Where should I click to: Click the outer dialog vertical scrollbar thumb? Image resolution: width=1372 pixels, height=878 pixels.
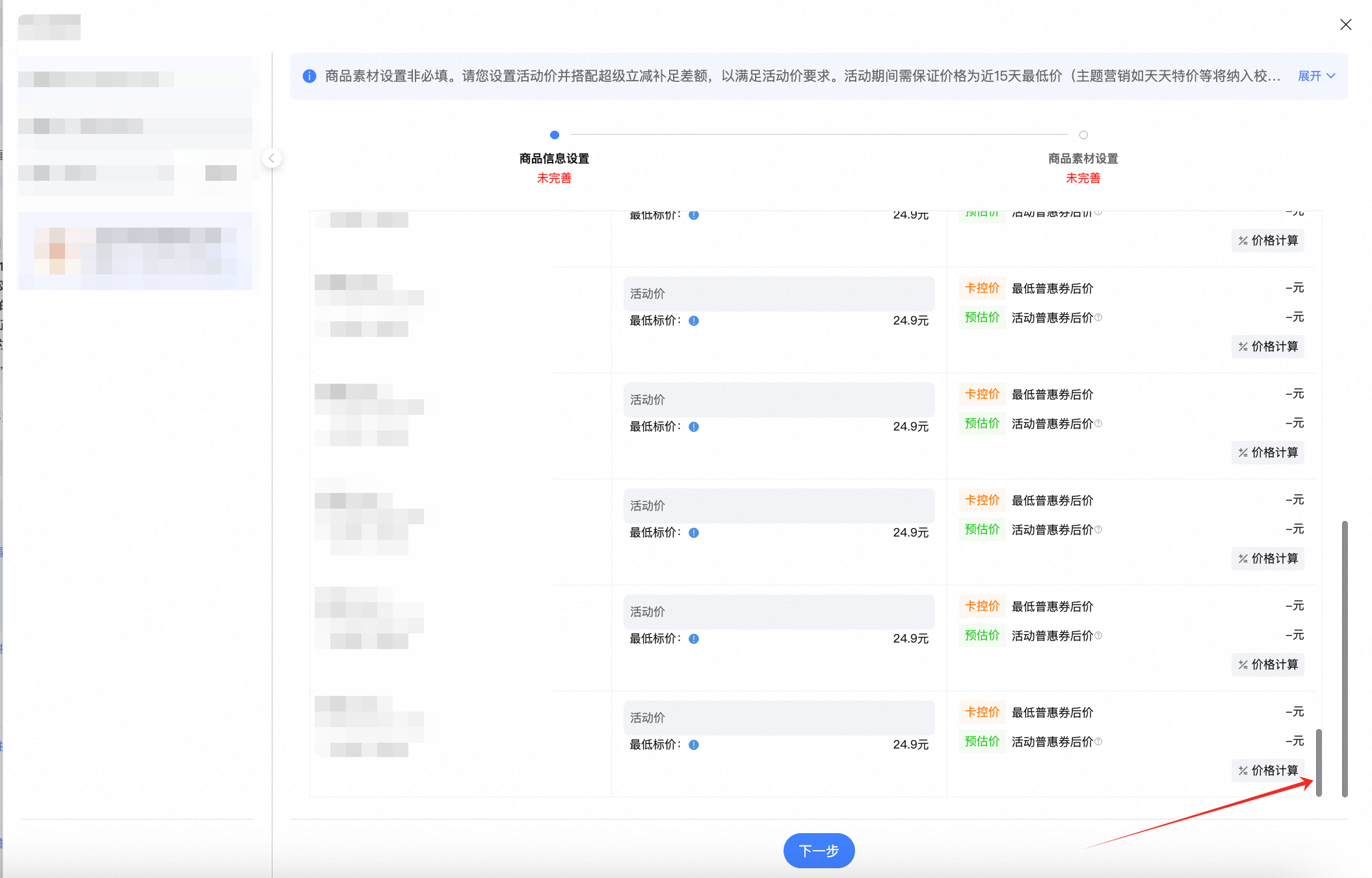(x=1345, y=658)
